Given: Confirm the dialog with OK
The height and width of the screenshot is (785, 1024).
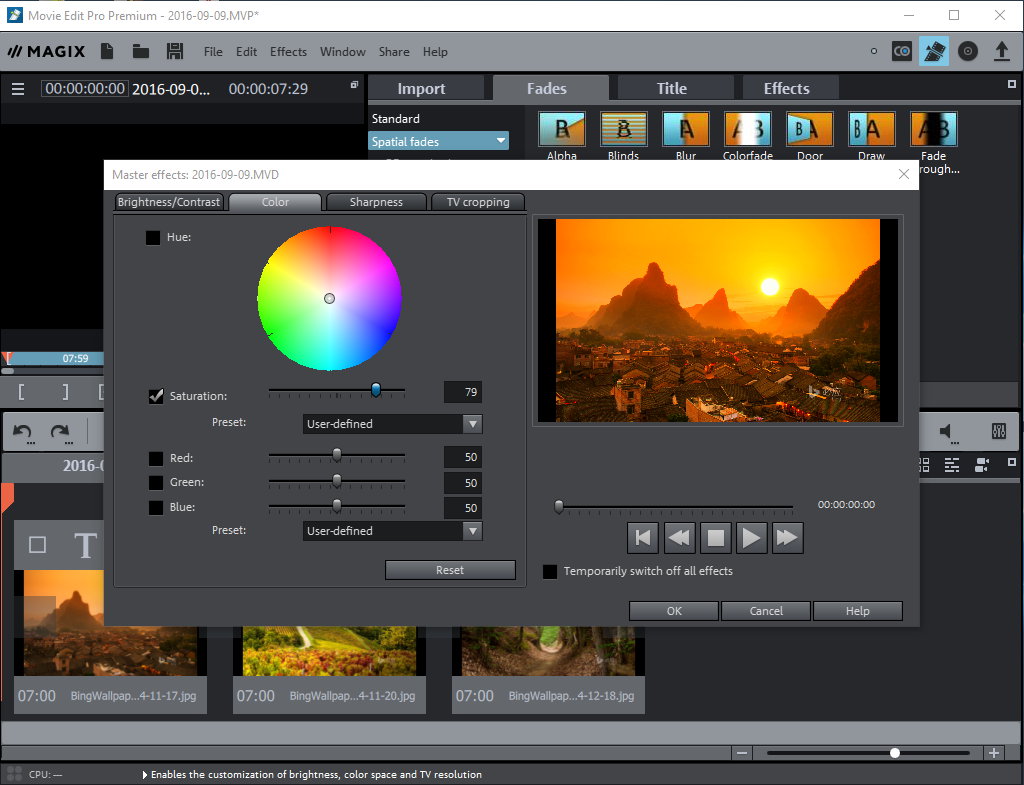Looking at the screenshot, I should tap(674, 611).
